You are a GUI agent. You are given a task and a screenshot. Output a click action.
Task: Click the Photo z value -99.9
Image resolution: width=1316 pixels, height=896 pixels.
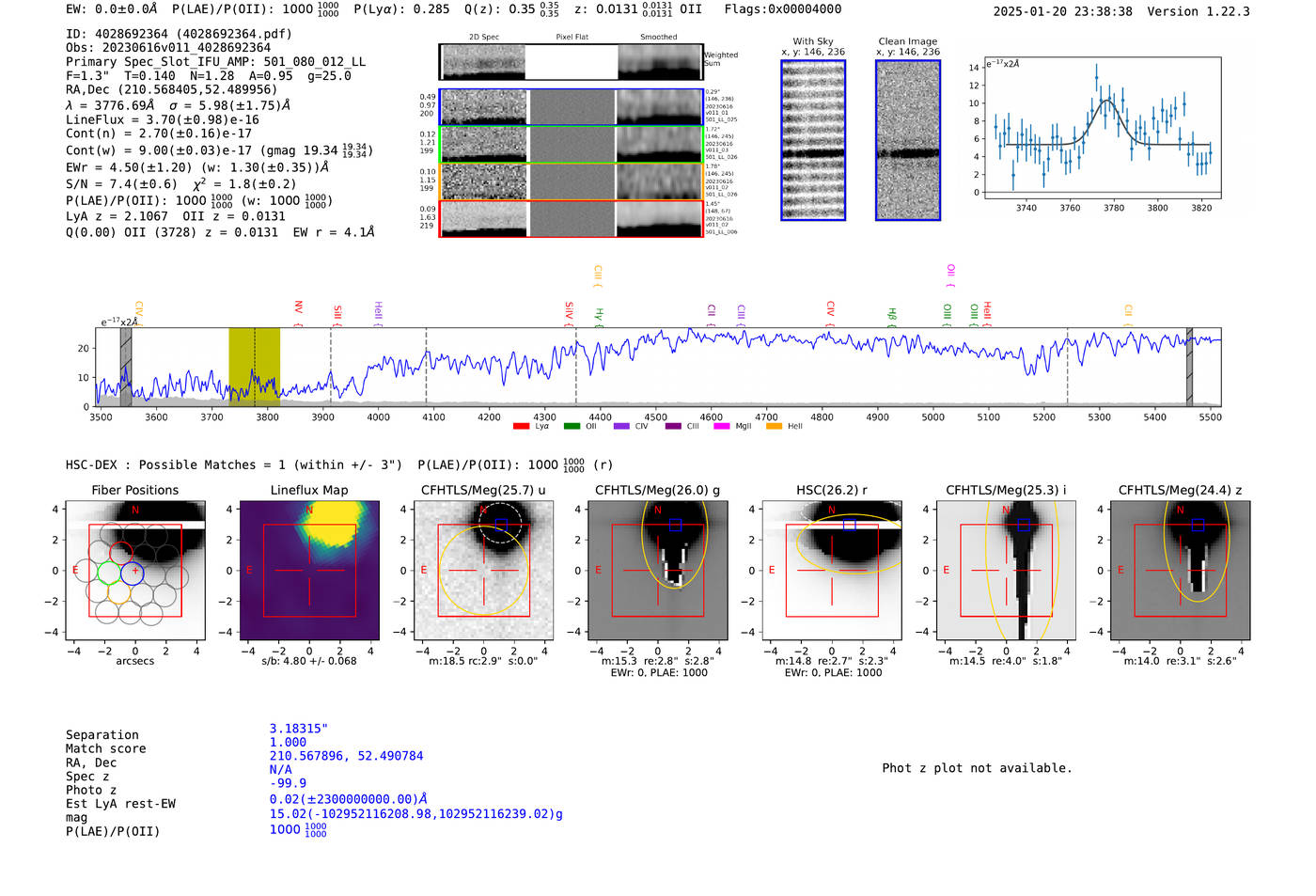(x=288, y=783)
